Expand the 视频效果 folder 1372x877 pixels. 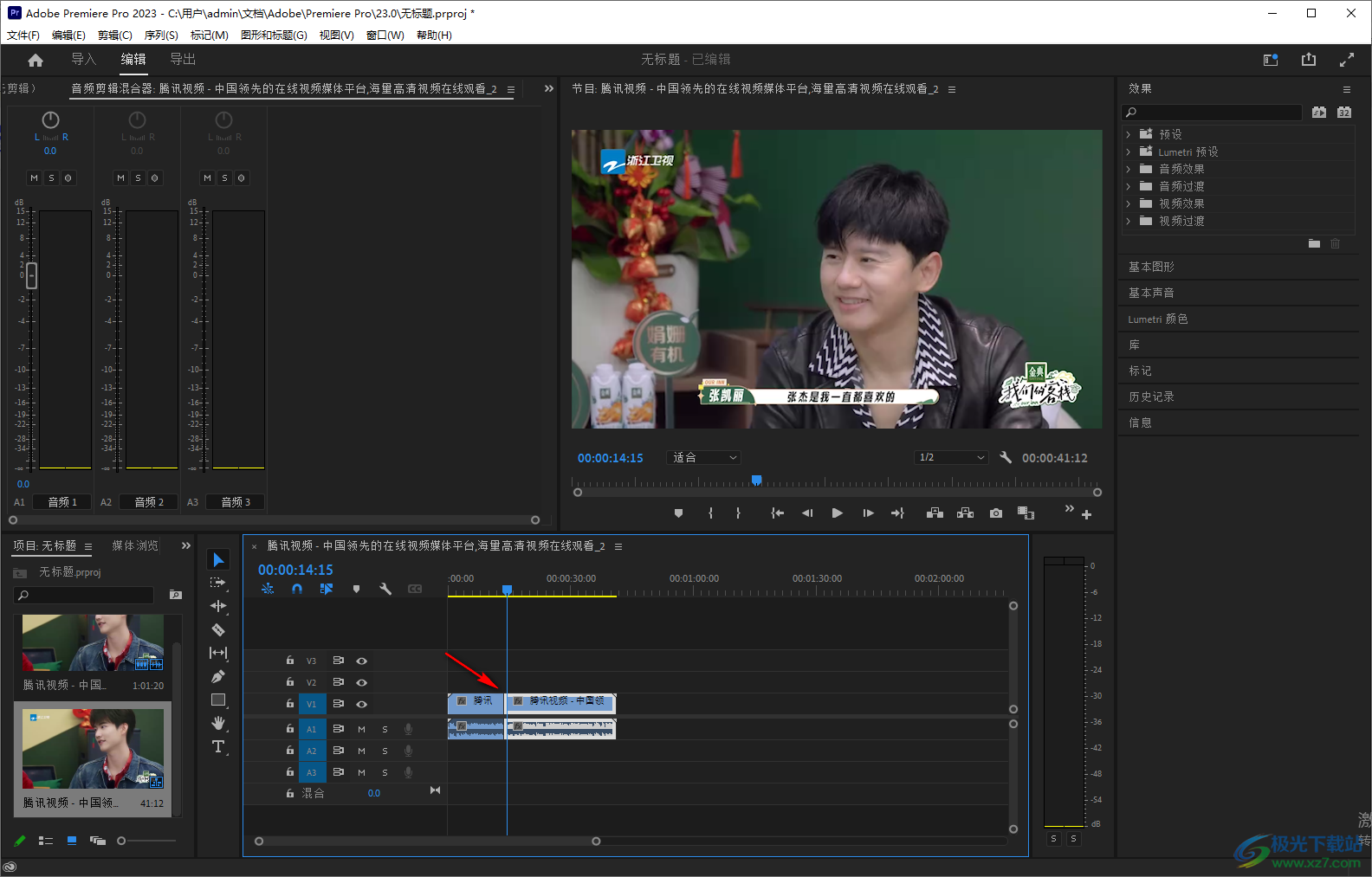[x=1128, y=203]
